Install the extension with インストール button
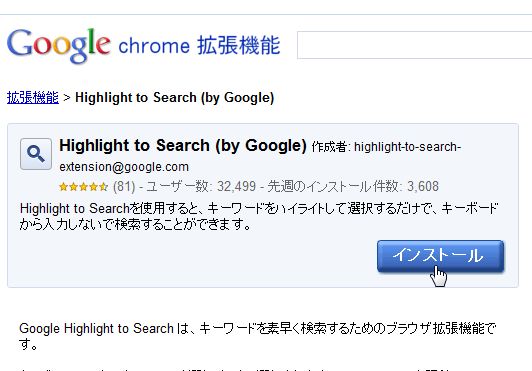The width and height of the screenshot is (532, 371). 440,256
